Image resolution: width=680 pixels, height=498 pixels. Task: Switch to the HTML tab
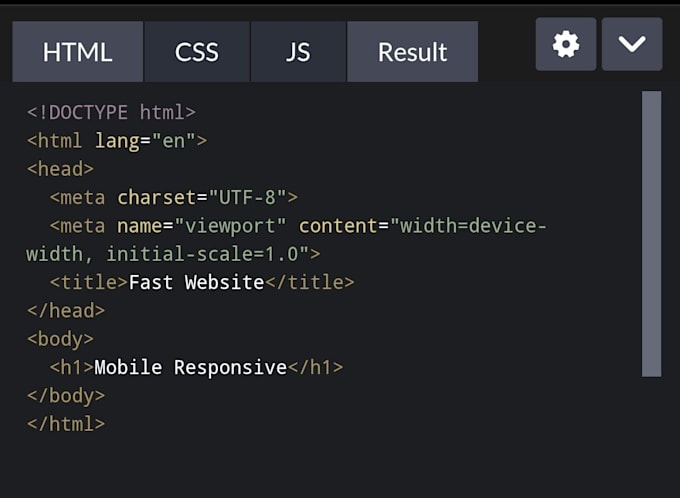click(78, 52)
